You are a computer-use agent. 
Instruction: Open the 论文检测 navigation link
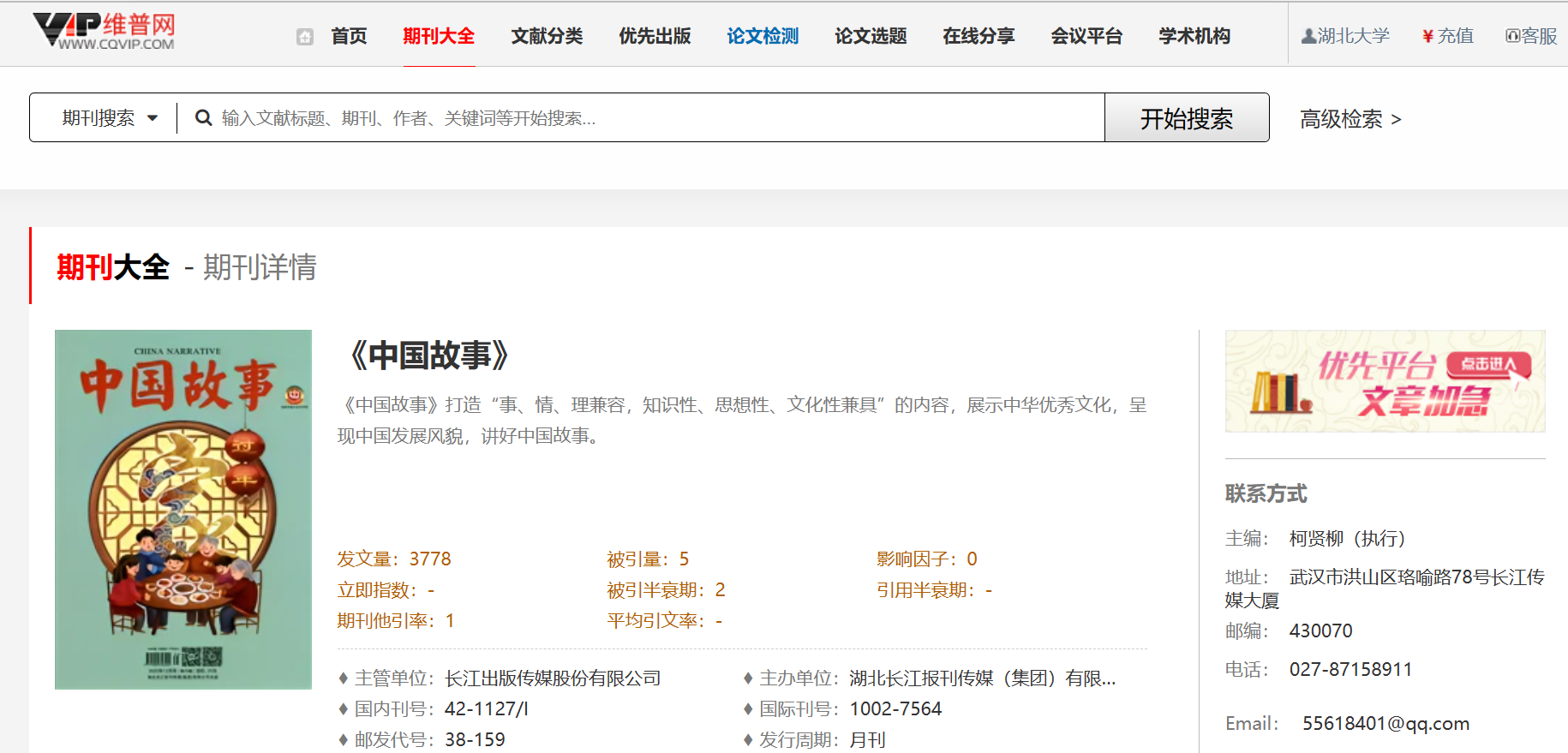coord(763,36)
